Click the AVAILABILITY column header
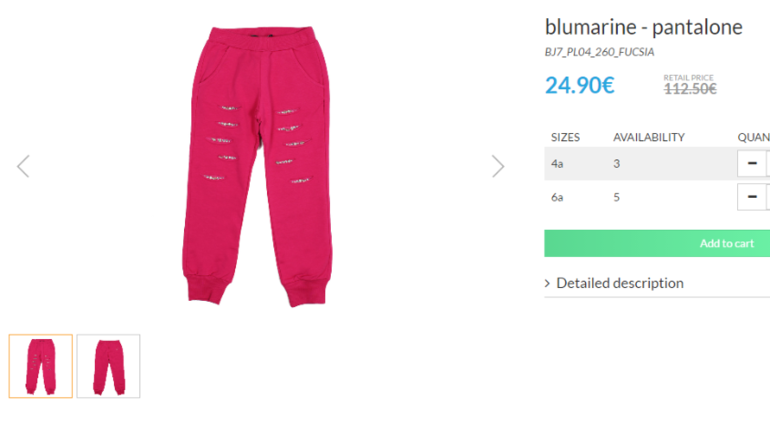 649,137
